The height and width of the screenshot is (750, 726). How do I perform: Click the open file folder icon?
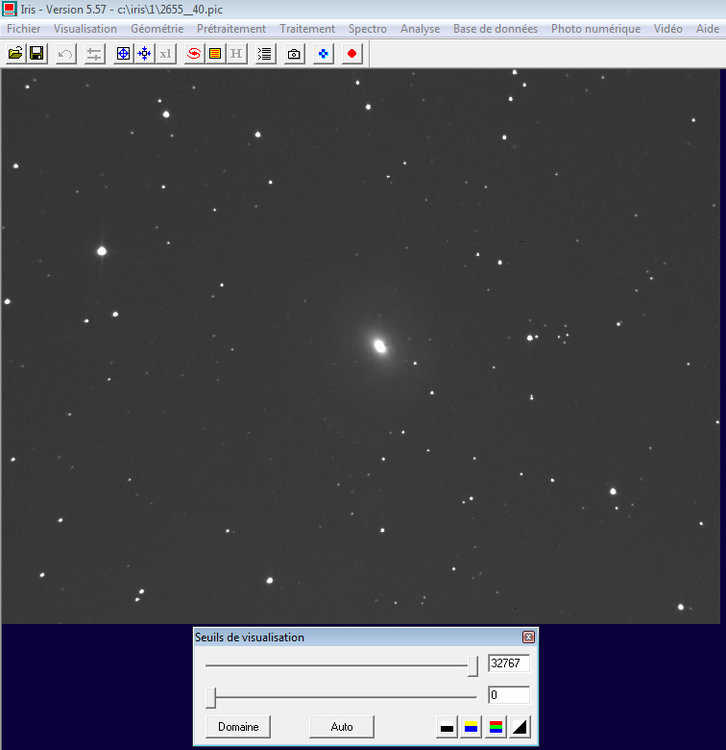coord(15,53)
